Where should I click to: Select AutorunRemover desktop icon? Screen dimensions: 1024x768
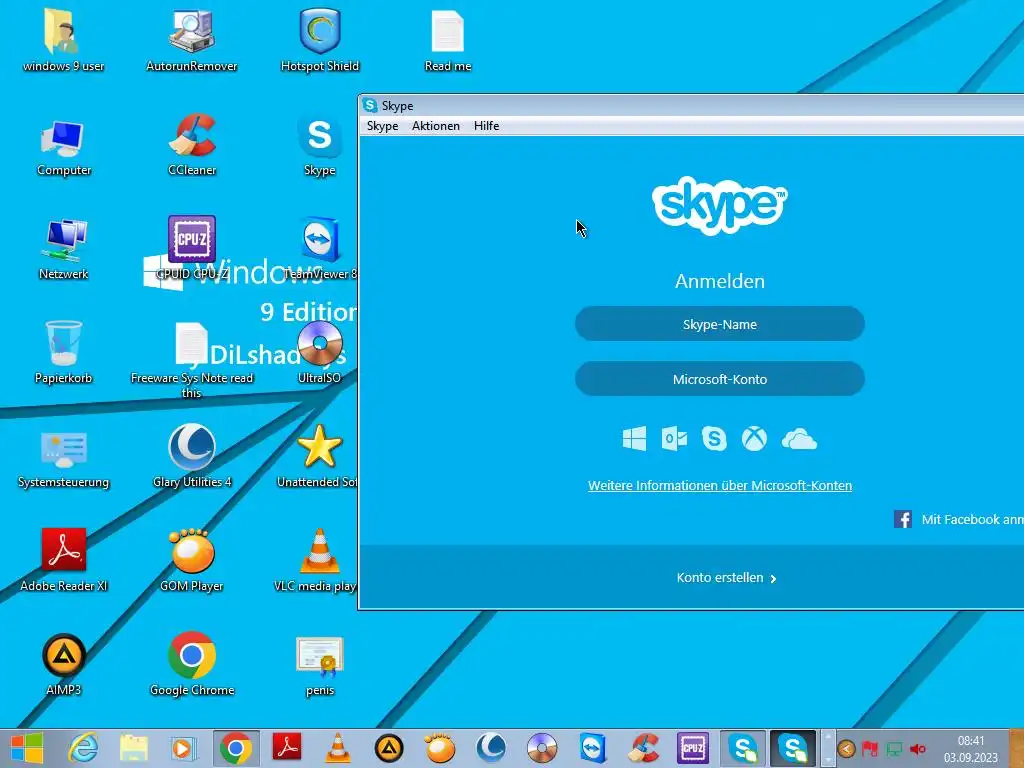click(x=191, y=40)
